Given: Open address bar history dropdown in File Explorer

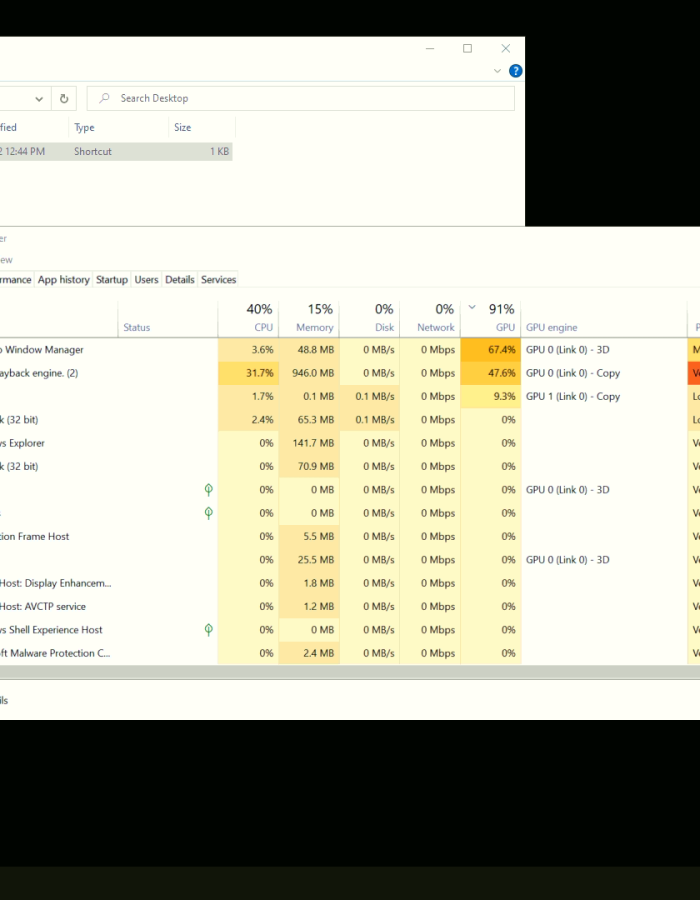Looking at the screenshot, I should (38, 99).
